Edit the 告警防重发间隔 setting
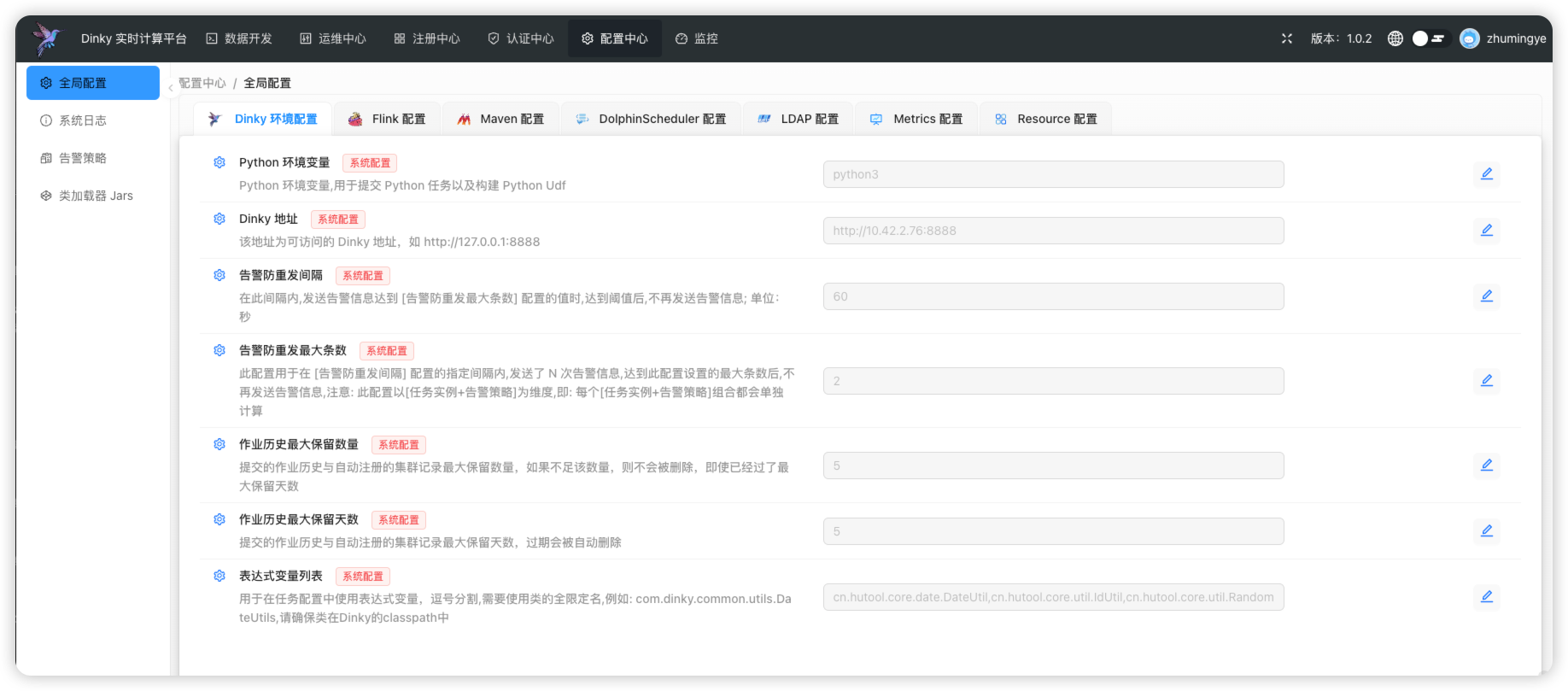The width and height of the screenshot is (1568, 691). (1487, 296)
